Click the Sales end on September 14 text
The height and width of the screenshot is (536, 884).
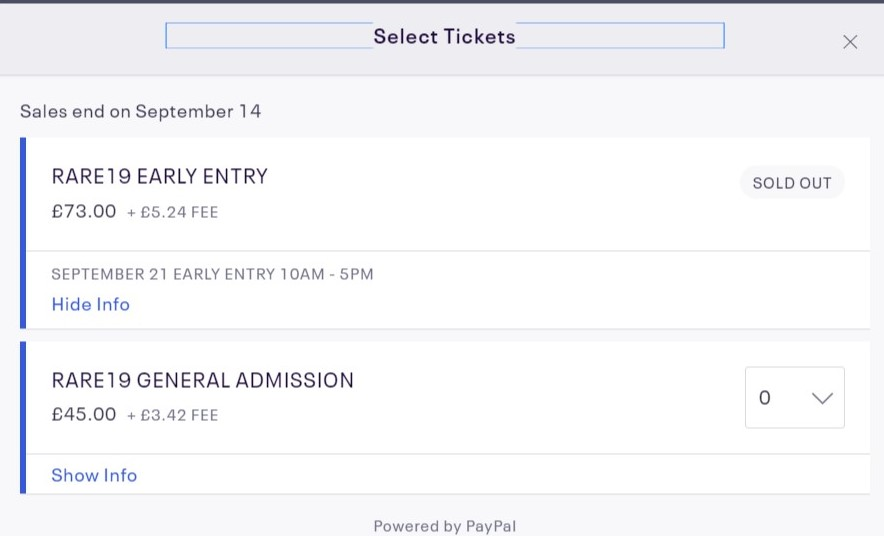click(x=141, y=111)
